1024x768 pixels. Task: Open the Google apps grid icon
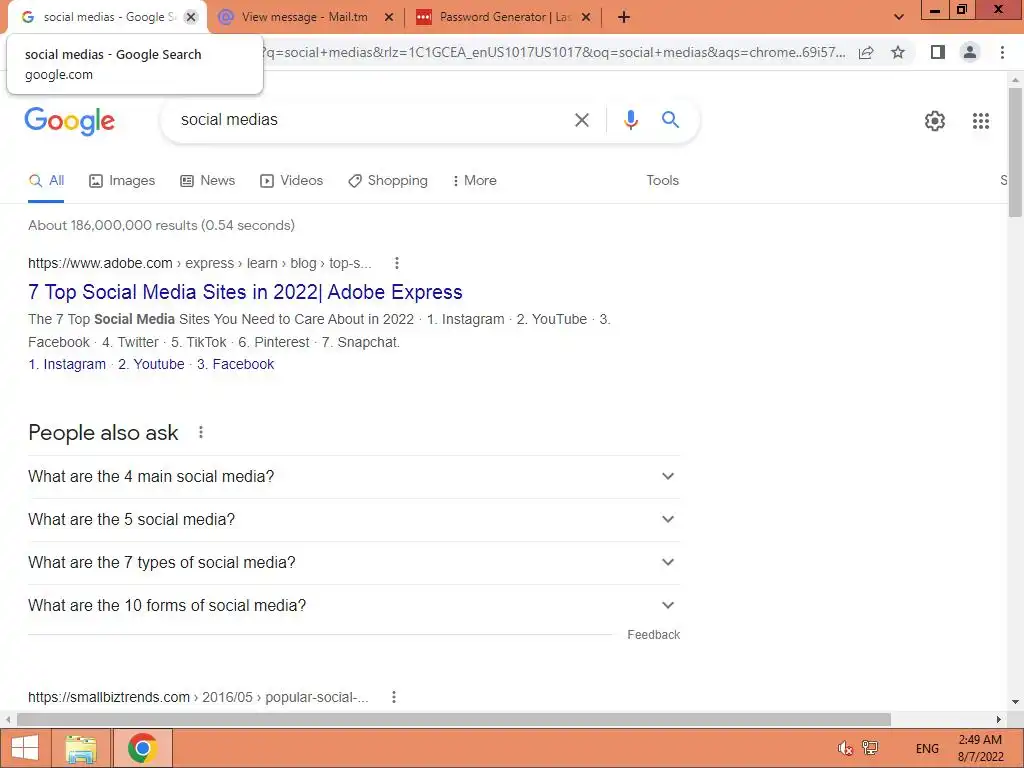980,121
